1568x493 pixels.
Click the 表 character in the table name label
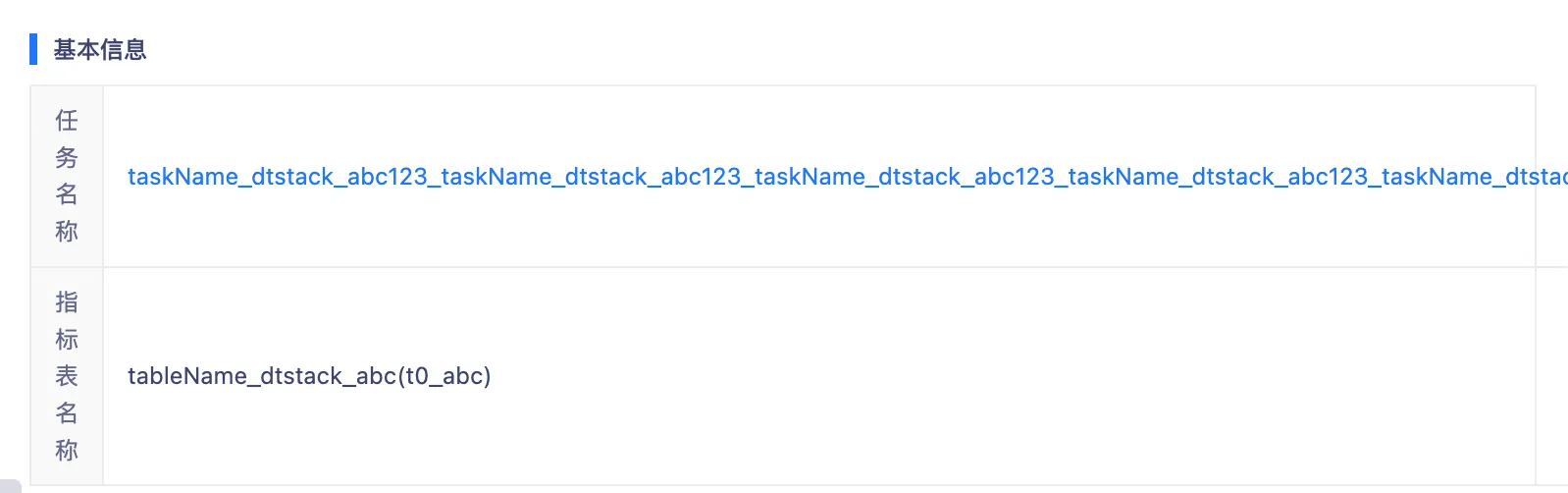(x=67, y=376)
